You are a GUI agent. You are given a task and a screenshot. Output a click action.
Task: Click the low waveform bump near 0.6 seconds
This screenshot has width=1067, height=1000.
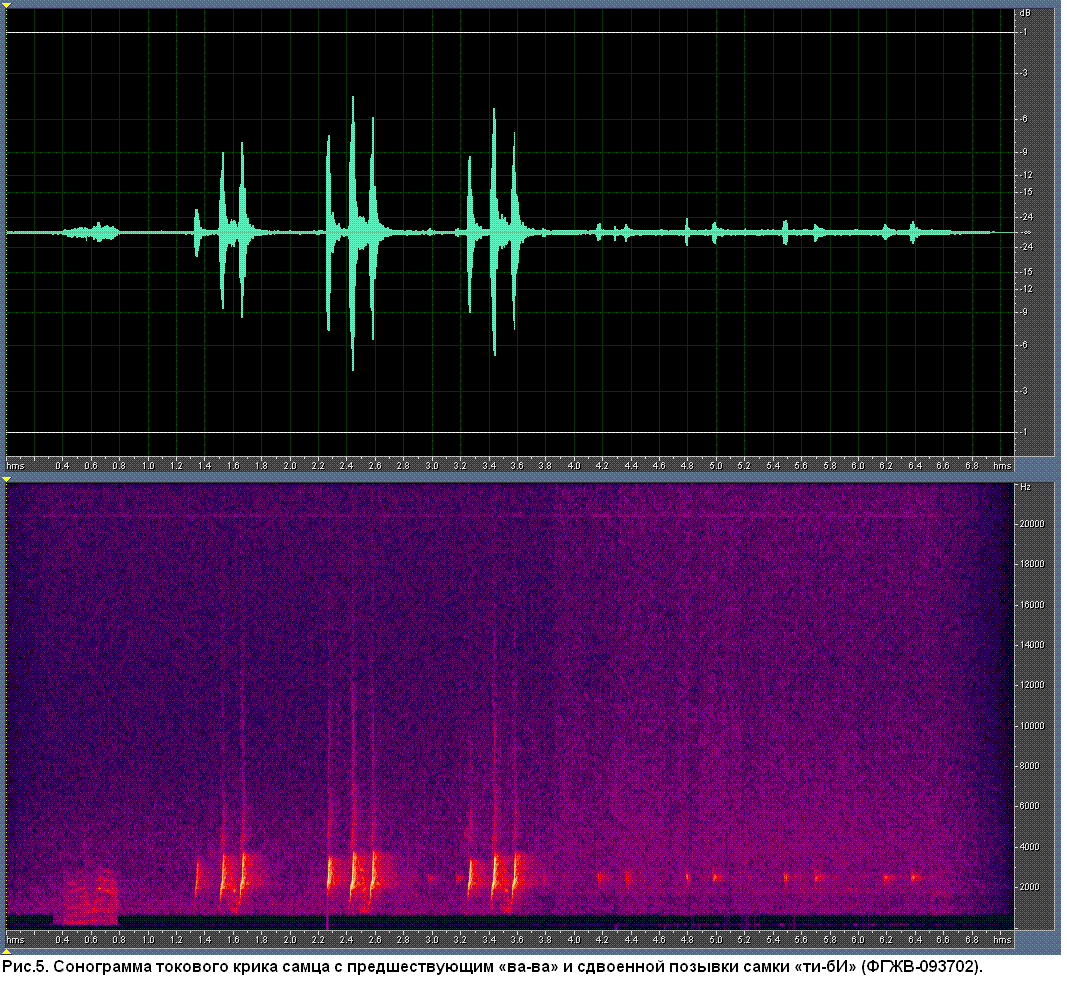click(x=92, y=233)
